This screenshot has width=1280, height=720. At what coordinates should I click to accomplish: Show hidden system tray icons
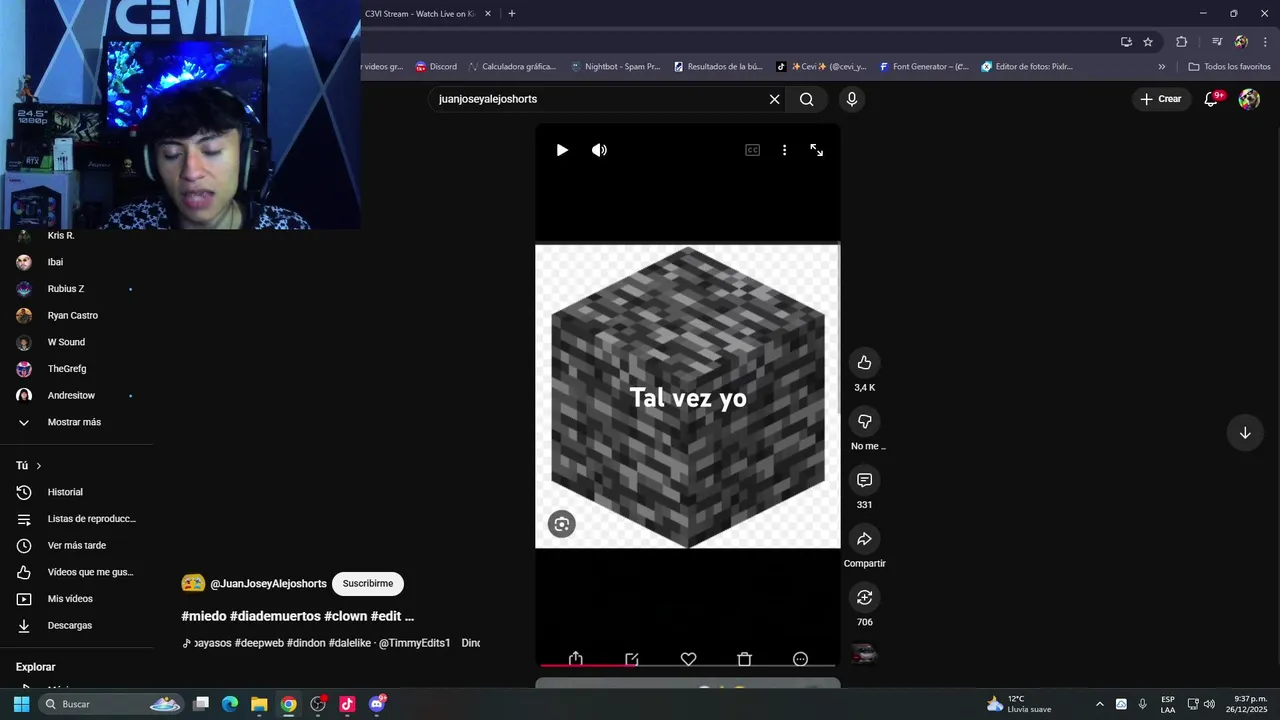[x=1100, y=704]
